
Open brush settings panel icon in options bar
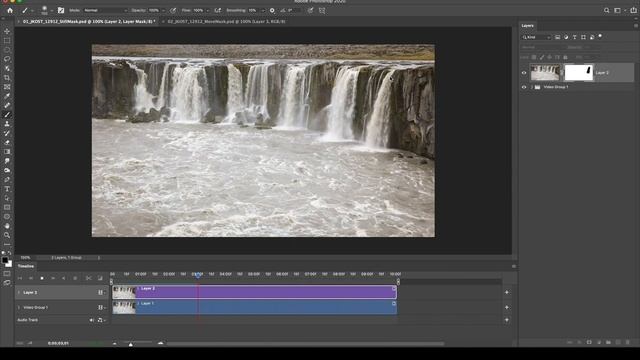[61, 11]
